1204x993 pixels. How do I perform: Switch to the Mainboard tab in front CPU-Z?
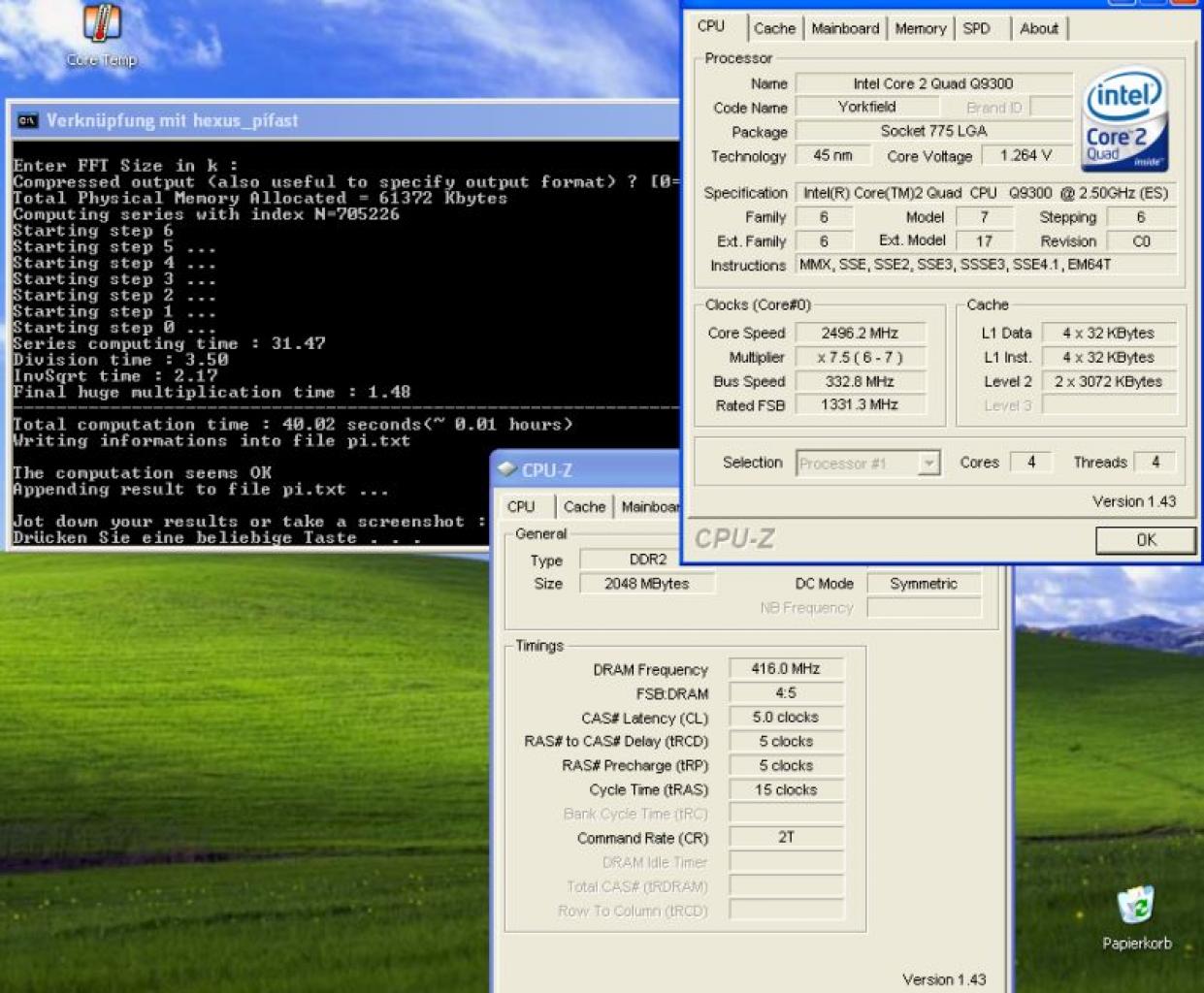click(845, 28)
